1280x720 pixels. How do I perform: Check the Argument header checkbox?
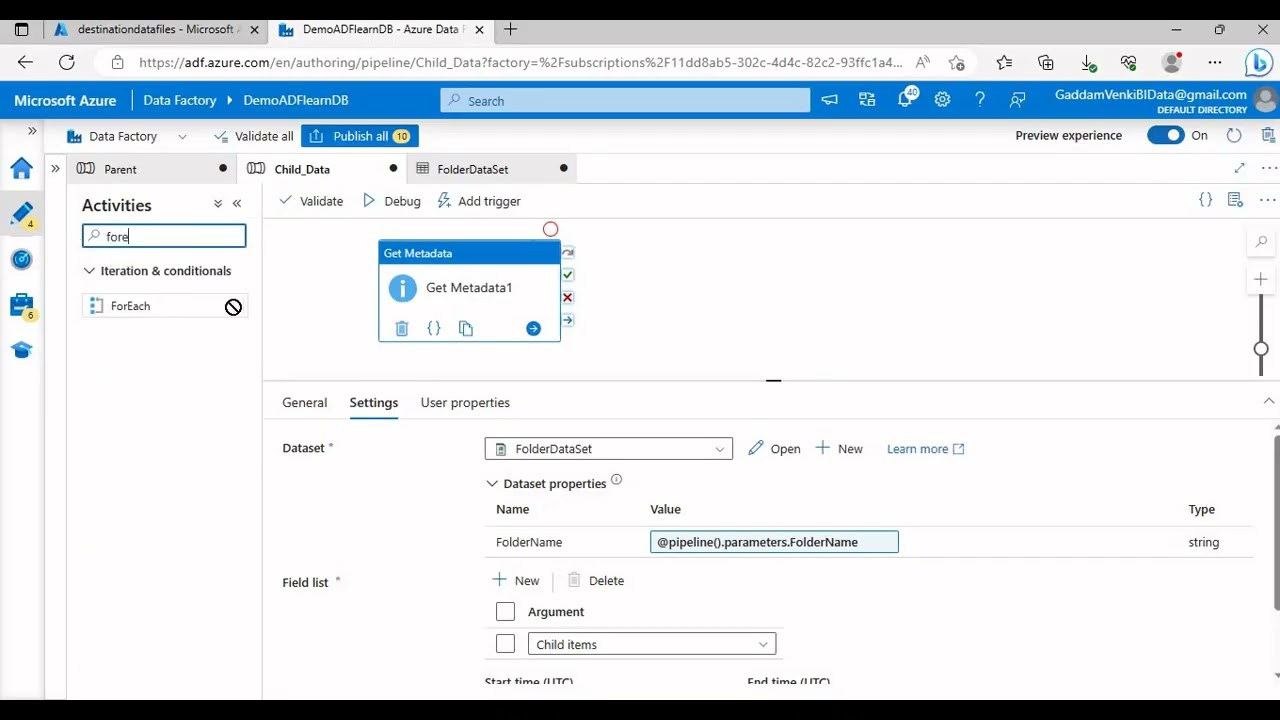tap(505, 611)
